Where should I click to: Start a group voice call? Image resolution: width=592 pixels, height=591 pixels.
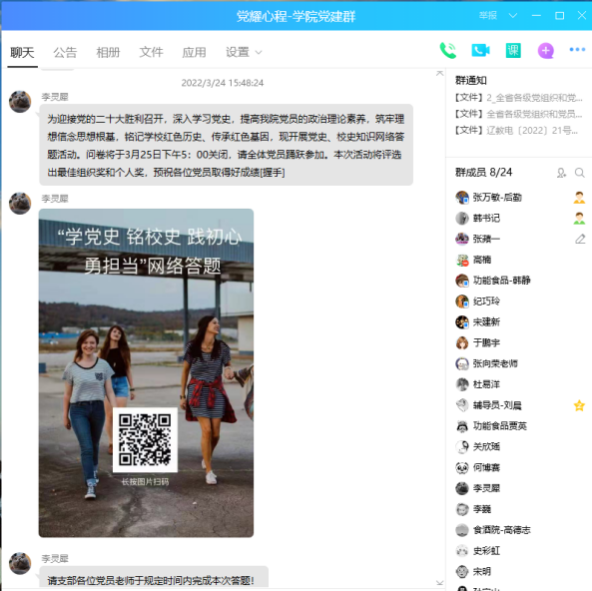448,51
